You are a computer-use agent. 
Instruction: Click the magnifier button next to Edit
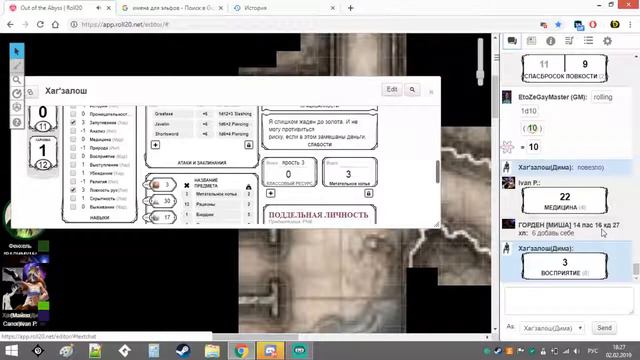(x=412, y=89)
